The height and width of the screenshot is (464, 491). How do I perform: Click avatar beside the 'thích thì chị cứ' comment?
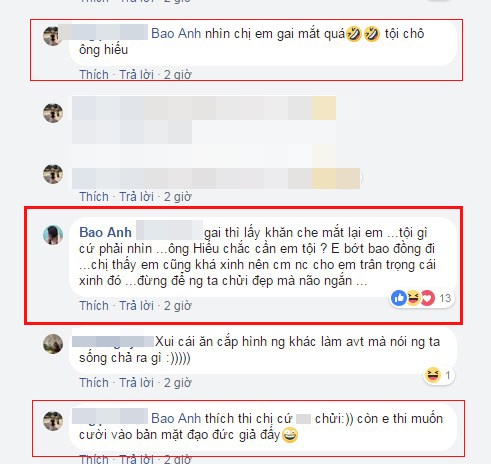point(53,421)
